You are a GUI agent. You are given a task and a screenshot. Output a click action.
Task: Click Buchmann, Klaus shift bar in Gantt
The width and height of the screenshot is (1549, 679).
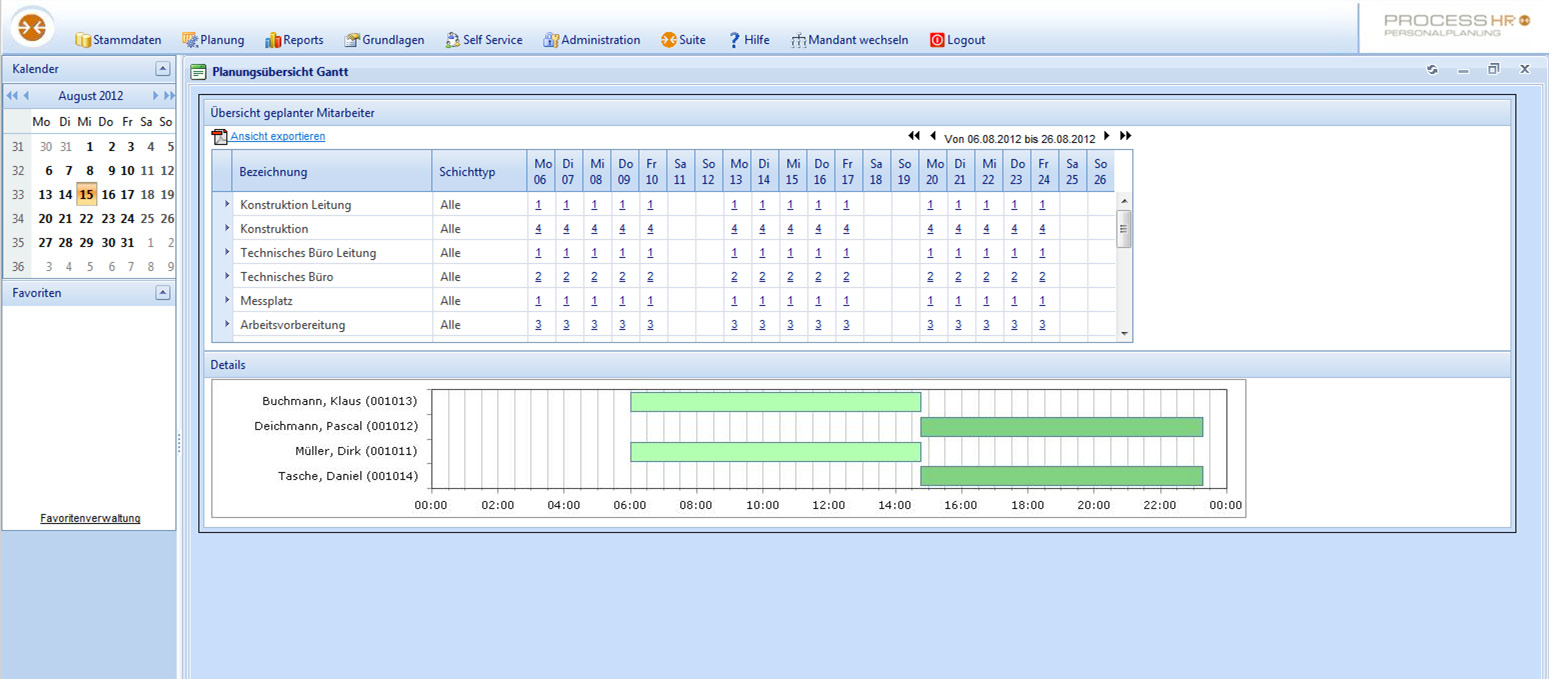tap(775, 402)
